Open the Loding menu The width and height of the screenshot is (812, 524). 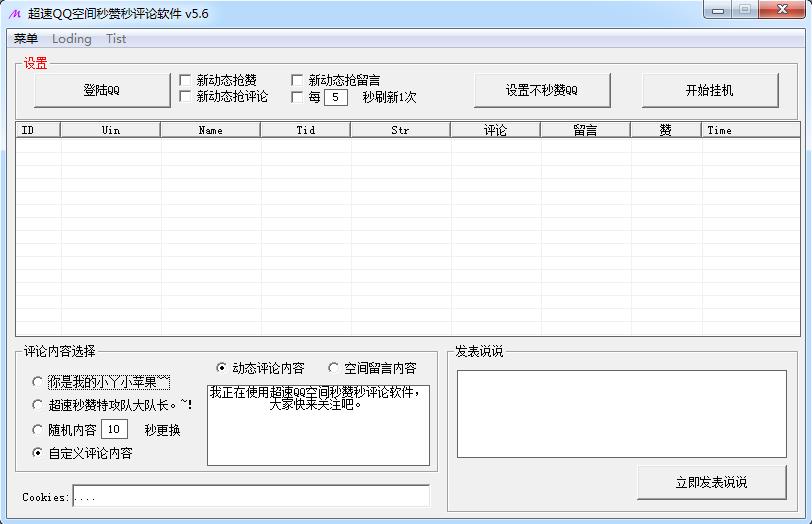(x=71, y=39)
